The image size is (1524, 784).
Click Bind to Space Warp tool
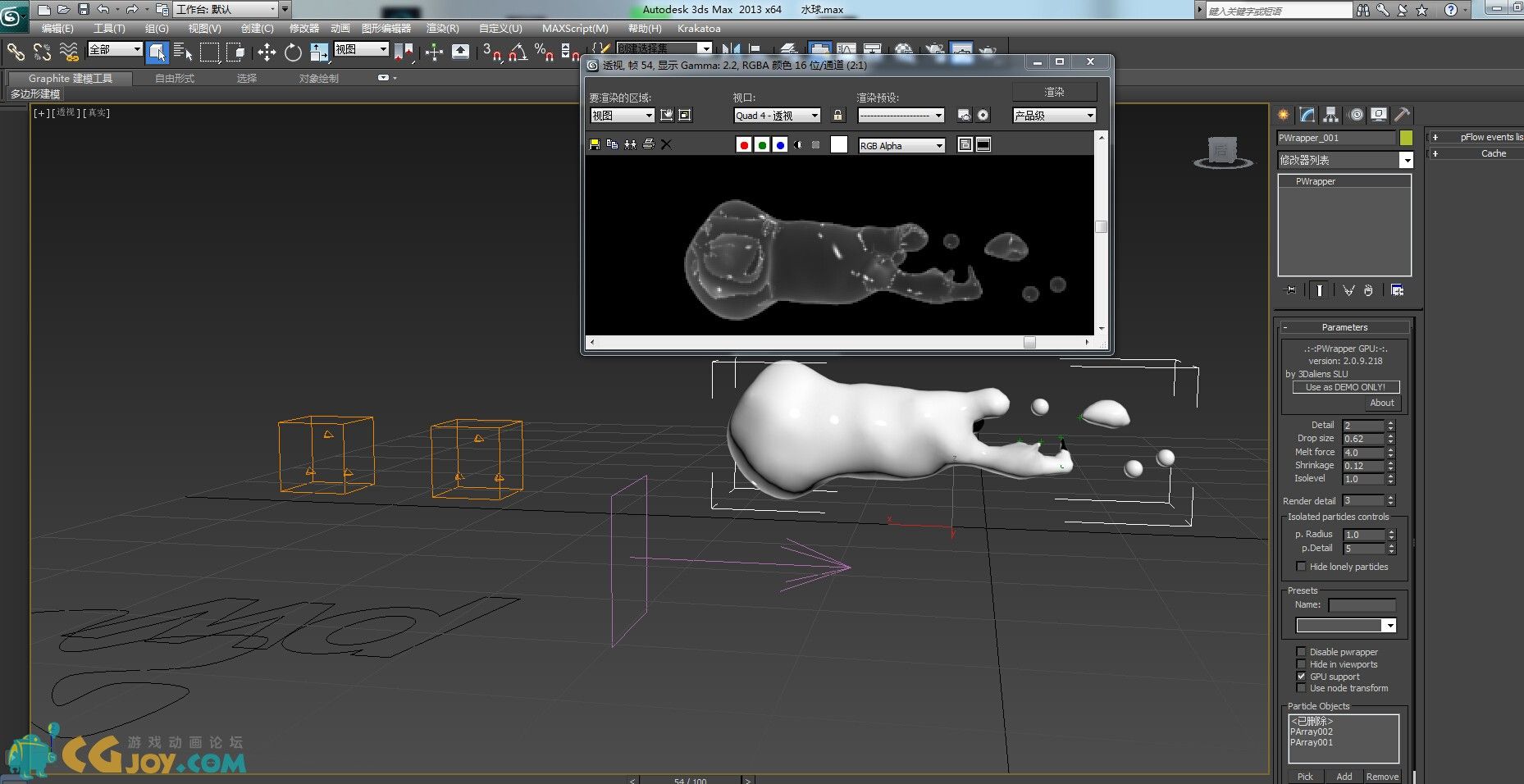[x=69, y=52]
